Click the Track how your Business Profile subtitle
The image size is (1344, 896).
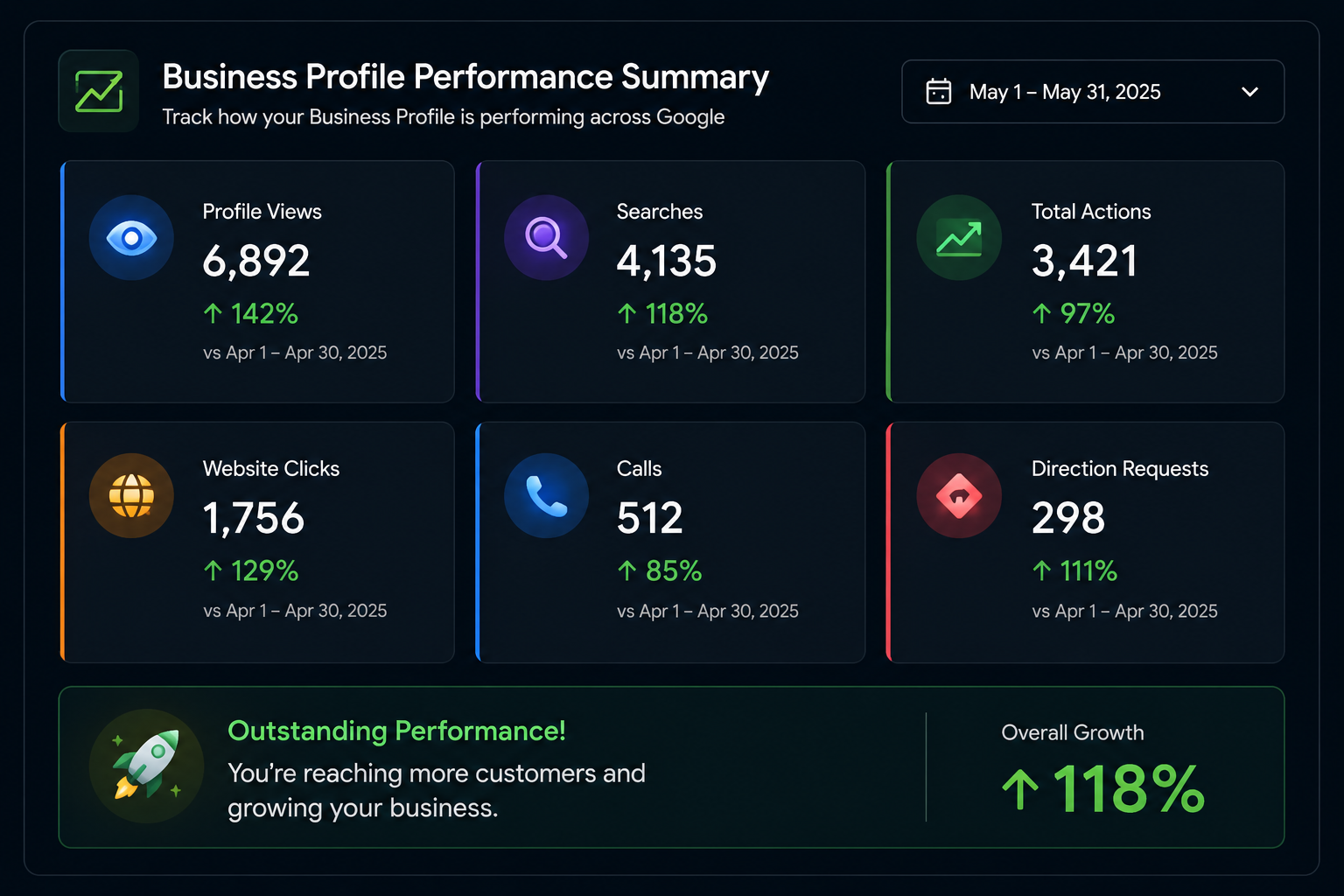coord(444,117)
